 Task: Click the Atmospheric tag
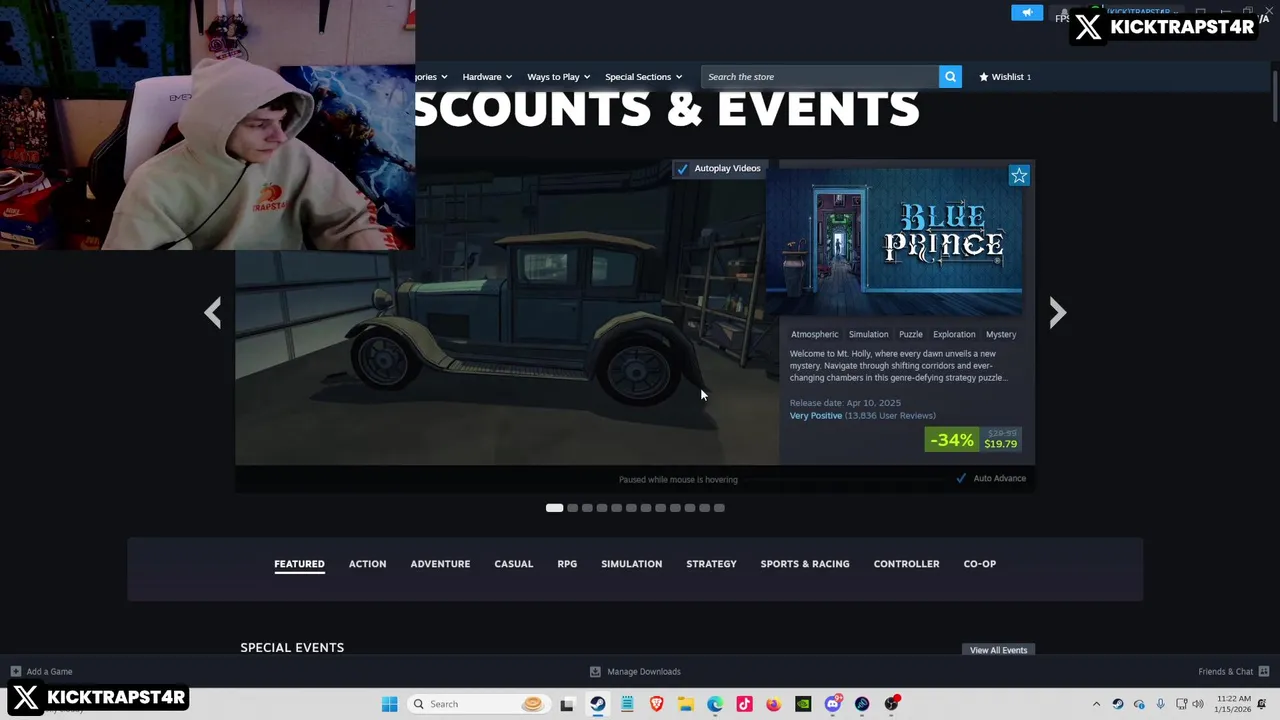pyautogui.click(x=815, y=334)
